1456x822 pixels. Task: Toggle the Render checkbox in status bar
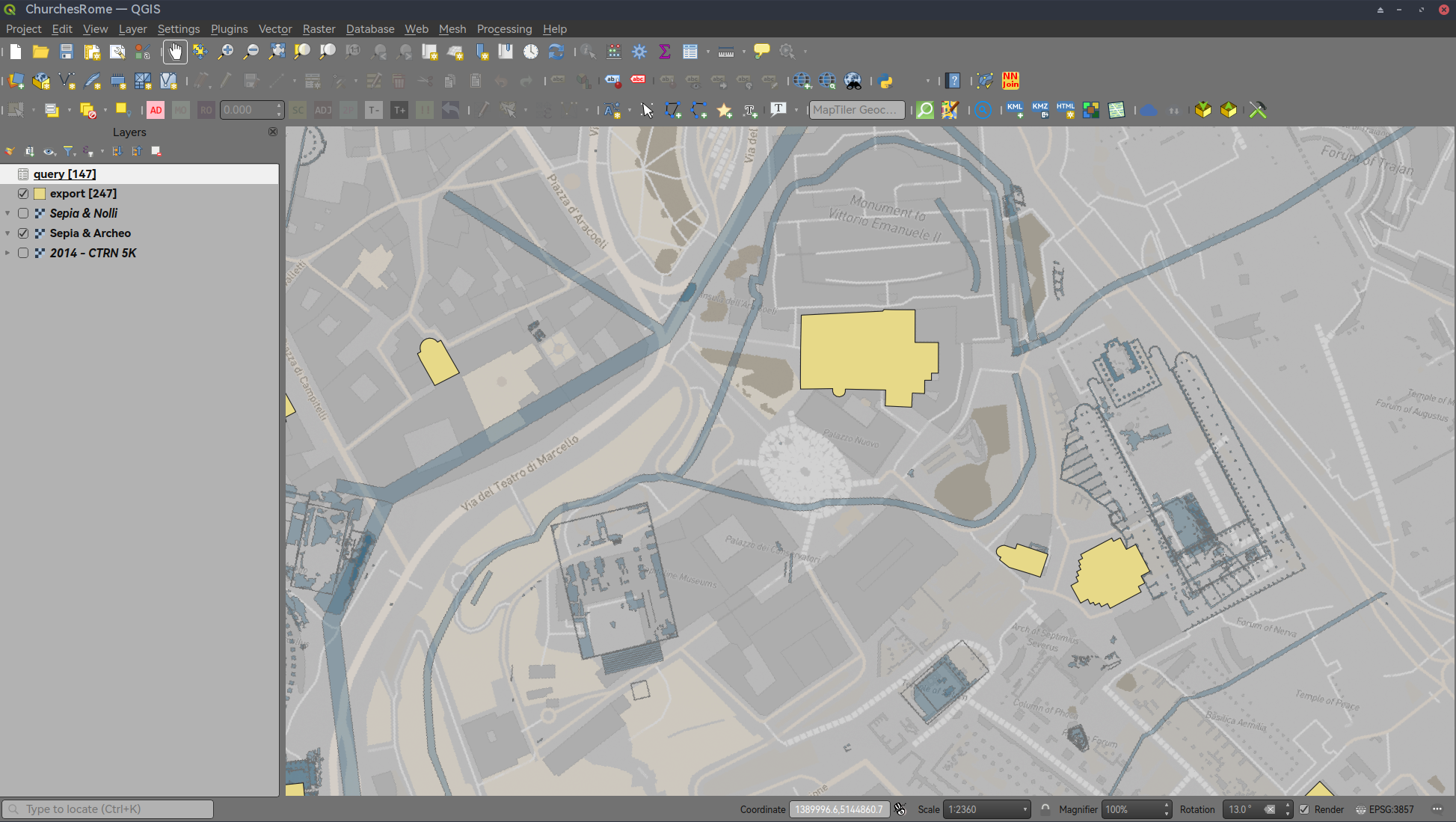[x=1304, y=809]
